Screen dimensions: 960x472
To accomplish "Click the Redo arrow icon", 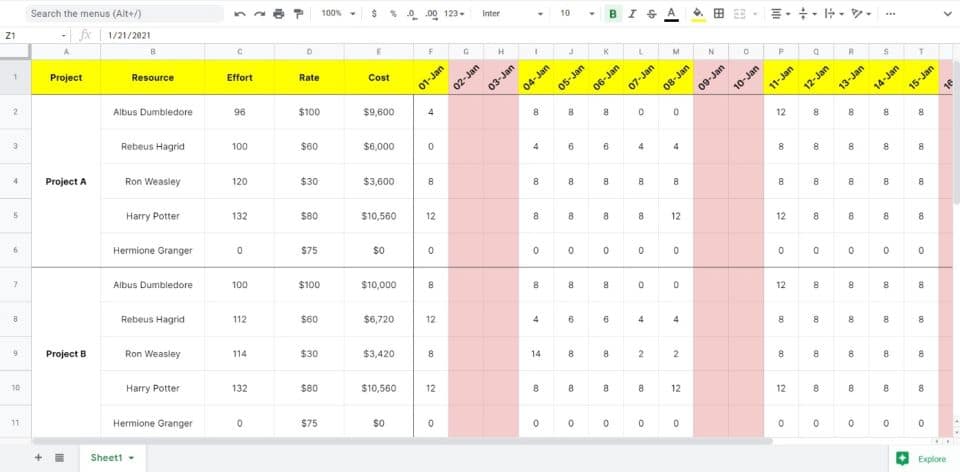I will (x=260, y=13).
